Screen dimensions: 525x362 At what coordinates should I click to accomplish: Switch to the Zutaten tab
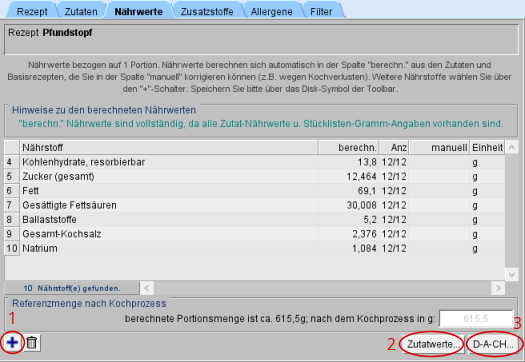tap(81, 11)
